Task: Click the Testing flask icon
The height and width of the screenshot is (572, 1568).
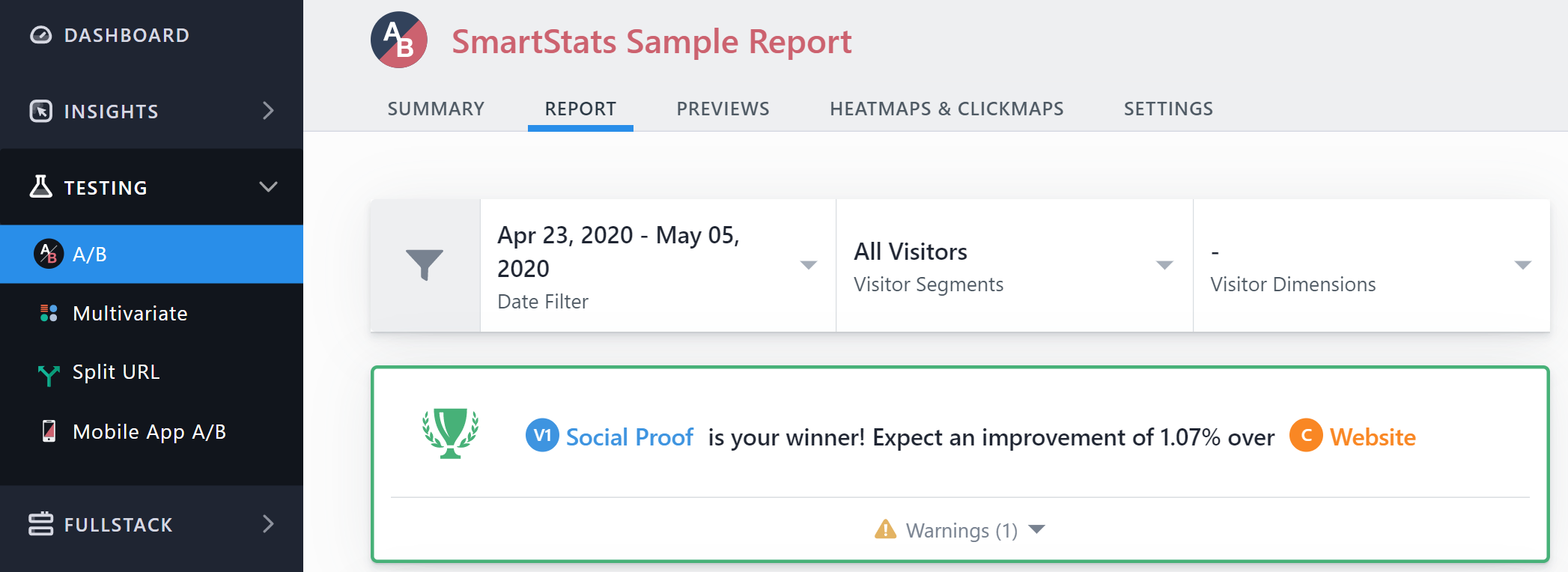Action: [40, 186]
